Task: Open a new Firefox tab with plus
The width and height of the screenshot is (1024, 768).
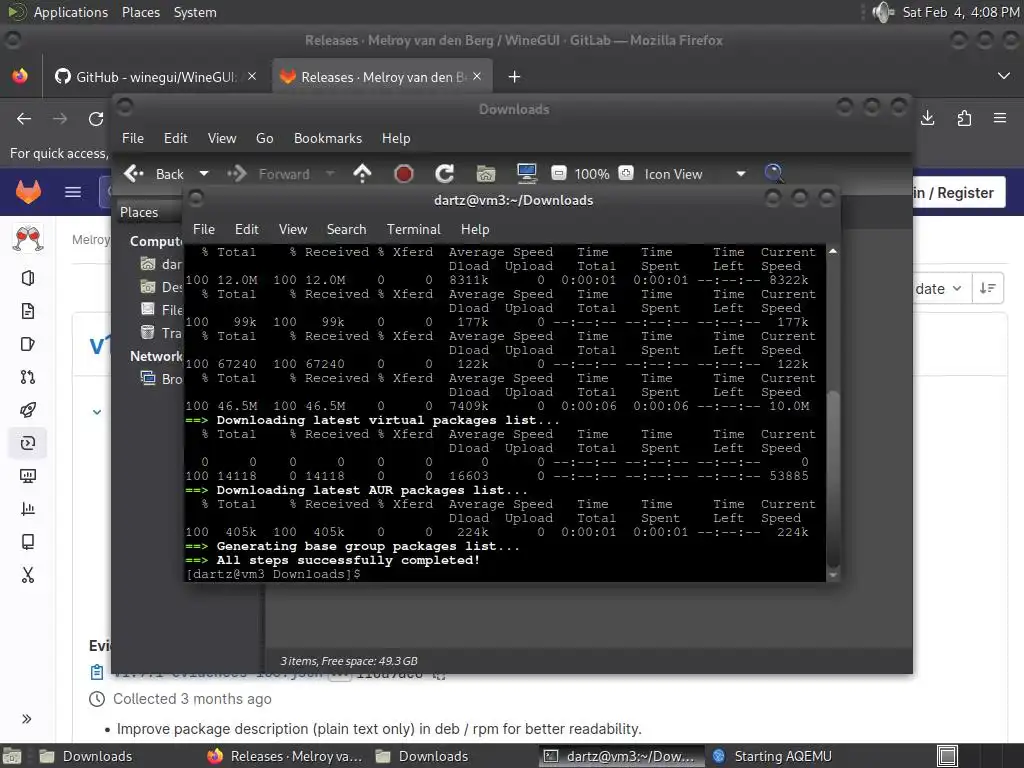Action: pos(514,77)
